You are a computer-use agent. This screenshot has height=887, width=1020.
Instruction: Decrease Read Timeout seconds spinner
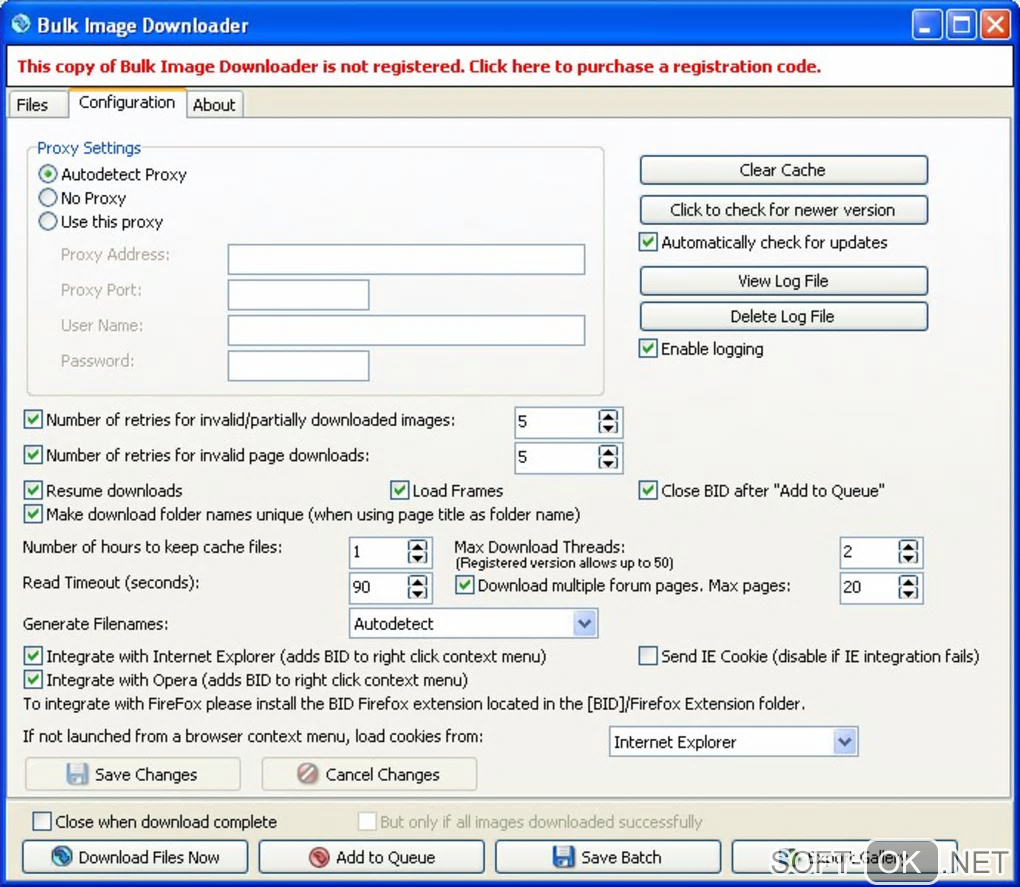(x=418, y=593)
